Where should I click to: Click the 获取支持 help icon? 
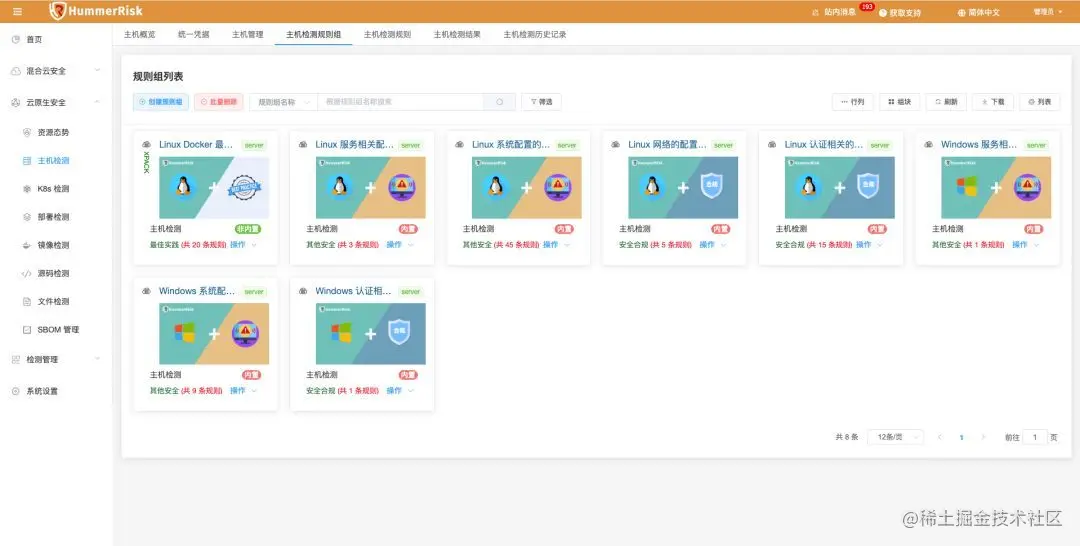tap(883, 12)
